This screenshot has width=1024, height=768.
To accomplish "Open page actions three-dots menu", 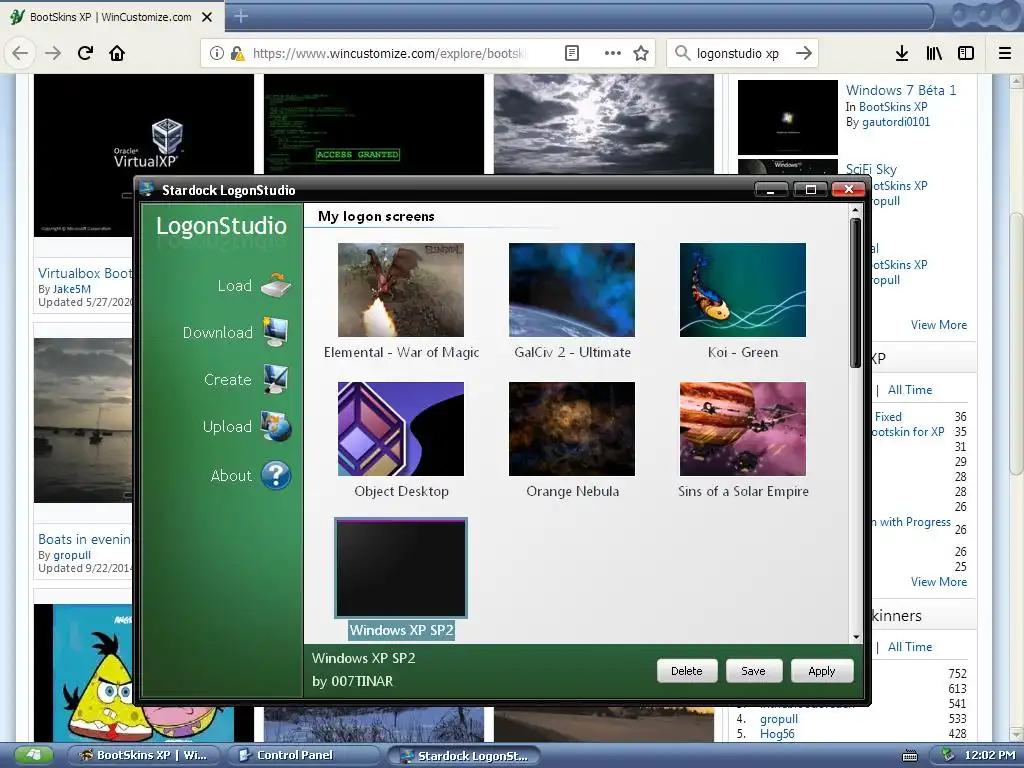I will coord(613,54).
